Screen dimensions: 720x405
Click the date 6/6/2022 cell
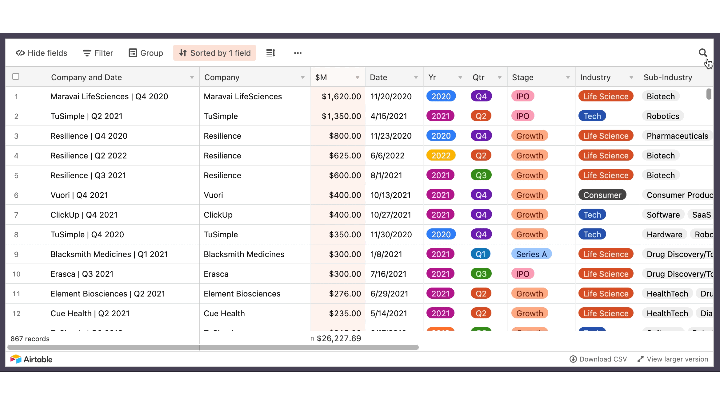[x=387, y=156]
